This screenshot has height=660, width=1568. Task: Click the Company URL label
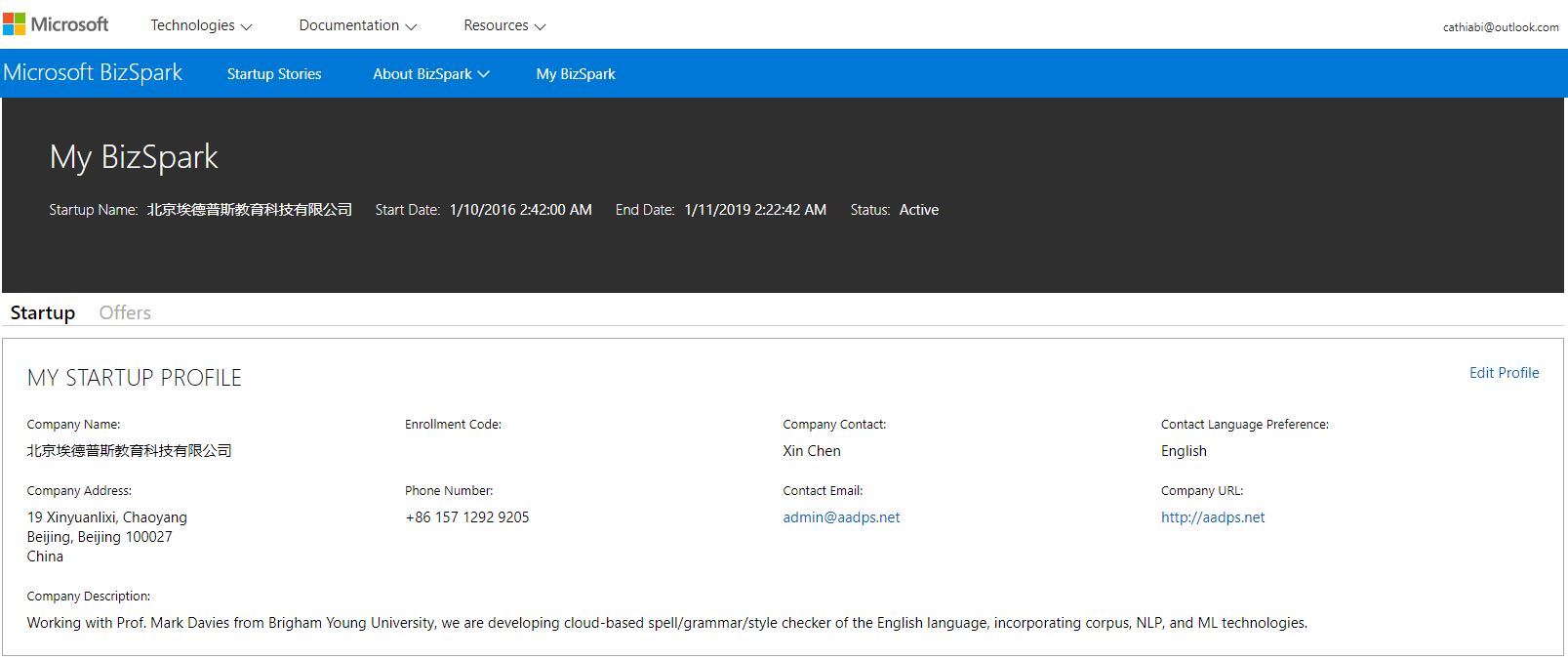click(x=1202, y=491)
